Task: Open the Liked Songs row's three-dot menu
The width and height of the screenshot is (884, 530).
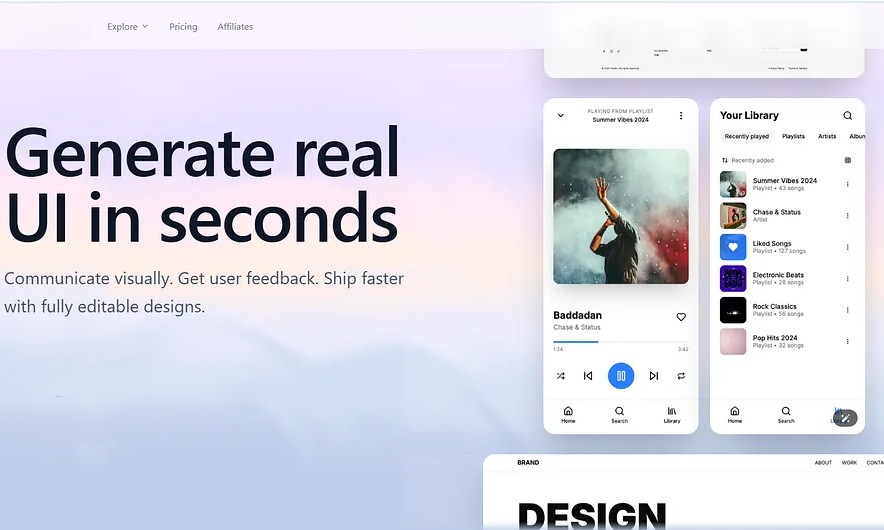Action: point(848,247)
